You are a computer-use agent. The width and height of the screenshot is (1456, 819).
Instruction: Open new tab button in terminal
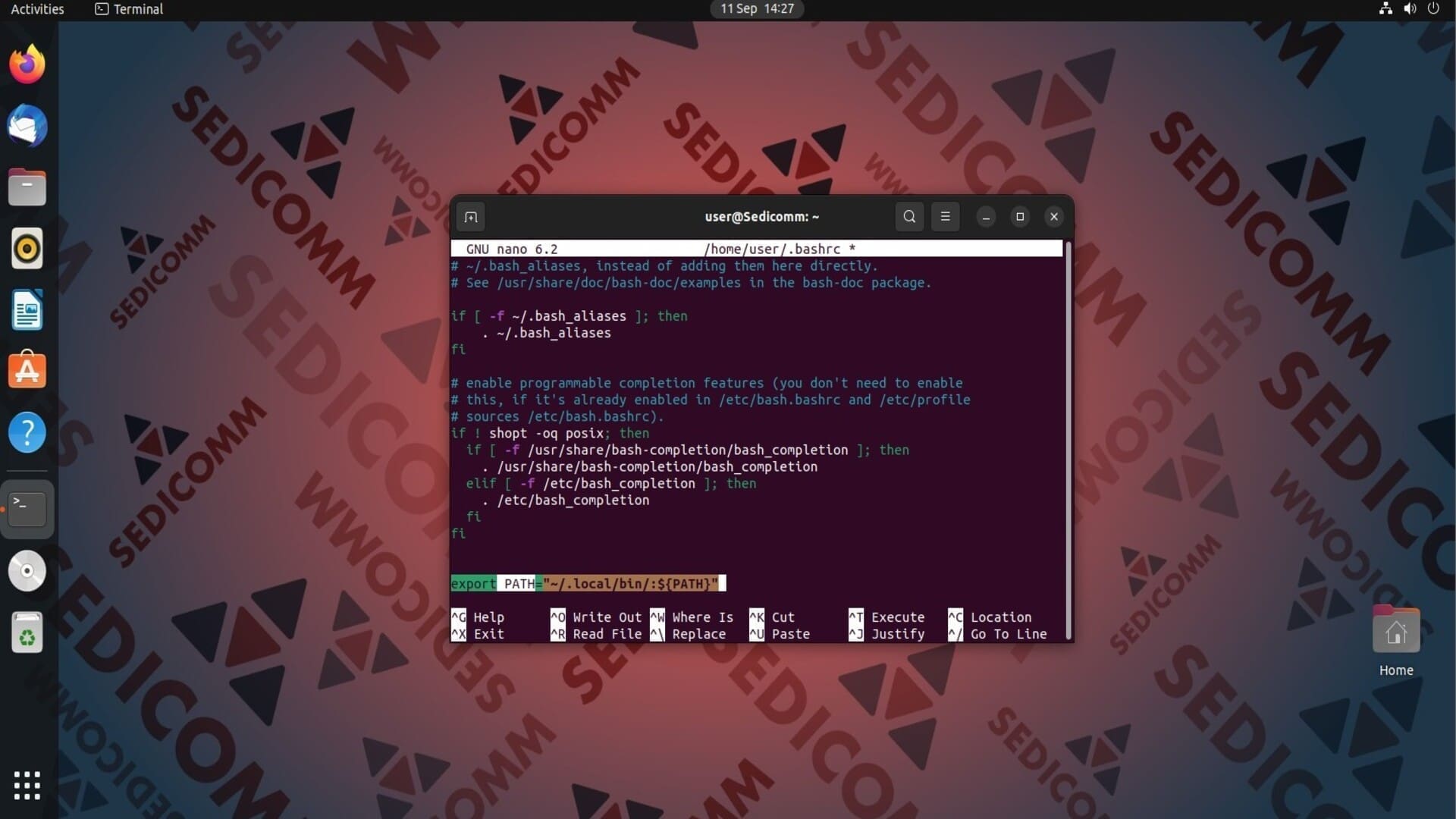(x=471, y=217)
